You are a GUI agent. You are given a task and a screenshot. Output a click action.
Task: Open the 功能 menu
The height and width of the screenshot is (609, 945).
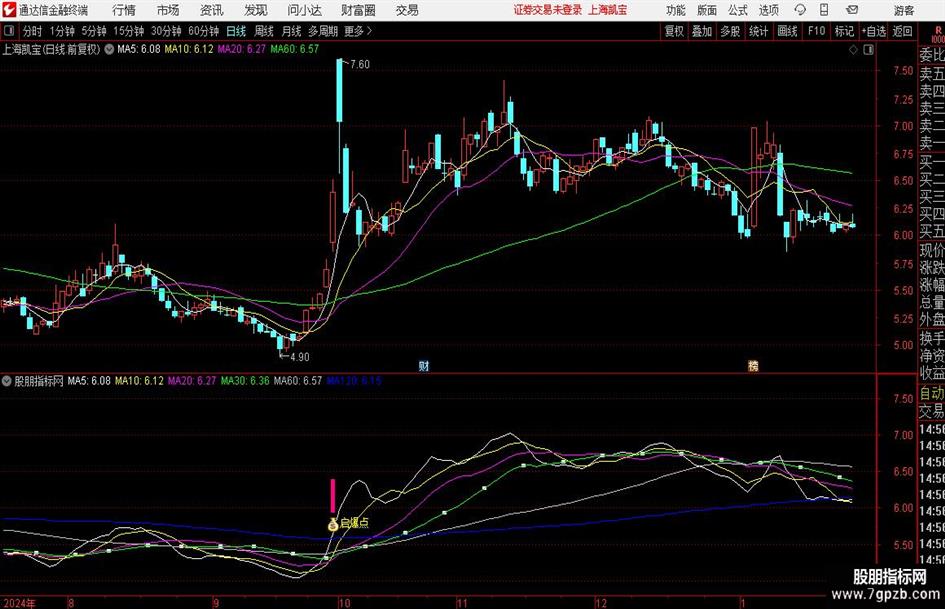tap(676, 10)
